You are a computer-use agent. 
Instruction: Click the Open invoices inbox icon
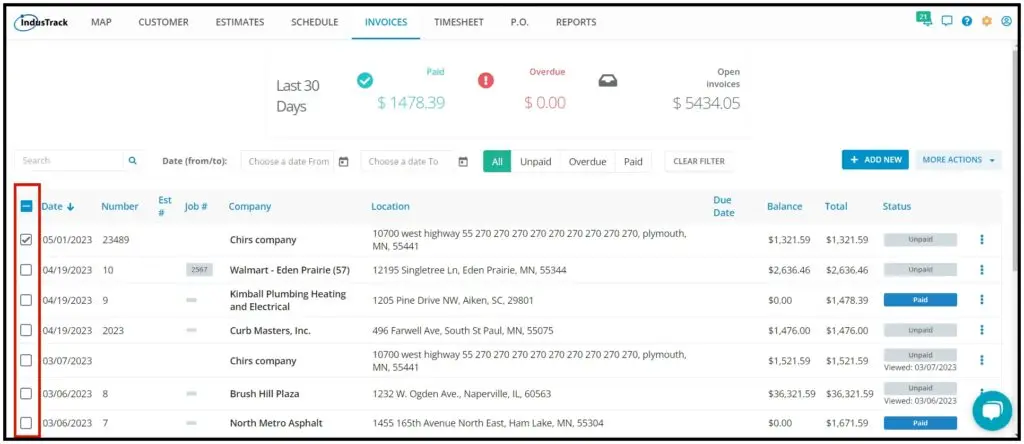pos(608,80)
